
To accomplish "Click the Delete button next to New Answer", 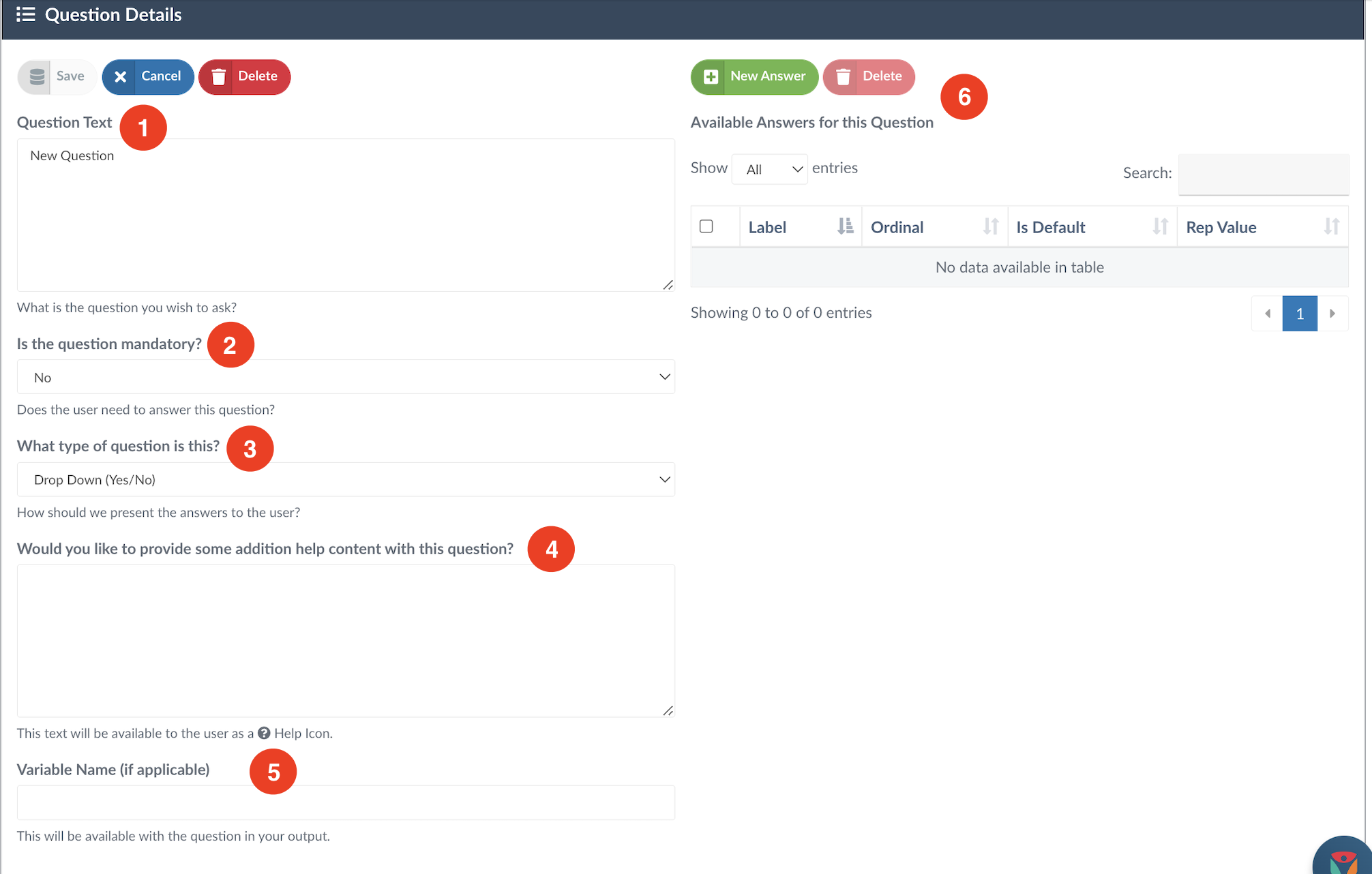I will [868, 76].
